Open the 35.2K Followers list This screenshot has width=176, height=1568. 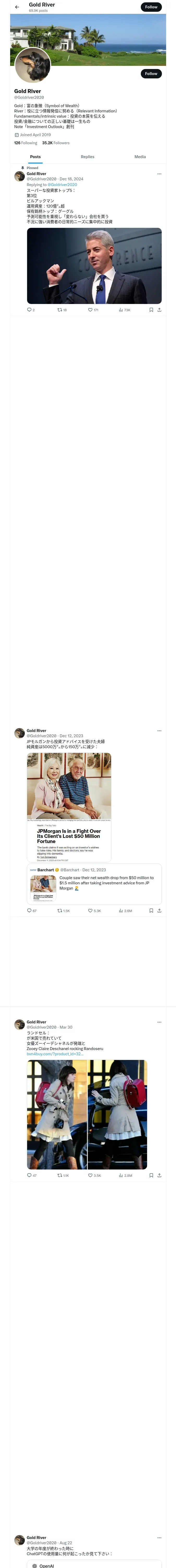click(56, 143)
